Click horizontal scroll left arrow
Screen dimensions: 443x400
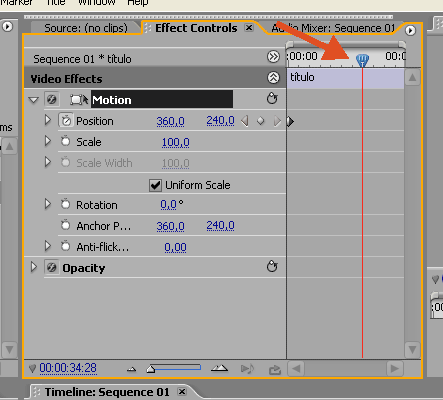coord(296,369)
